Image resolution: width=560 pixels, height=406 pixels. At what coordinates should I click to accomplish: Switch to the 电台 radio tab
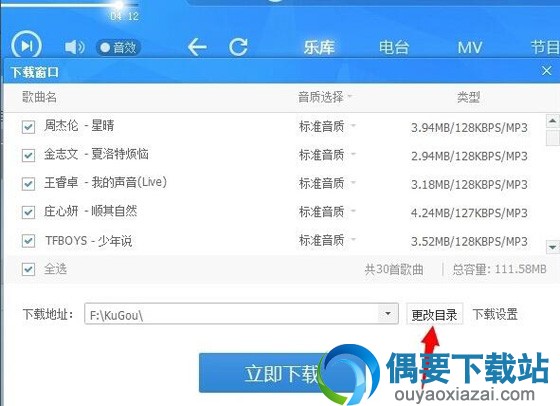pos(394,47)
